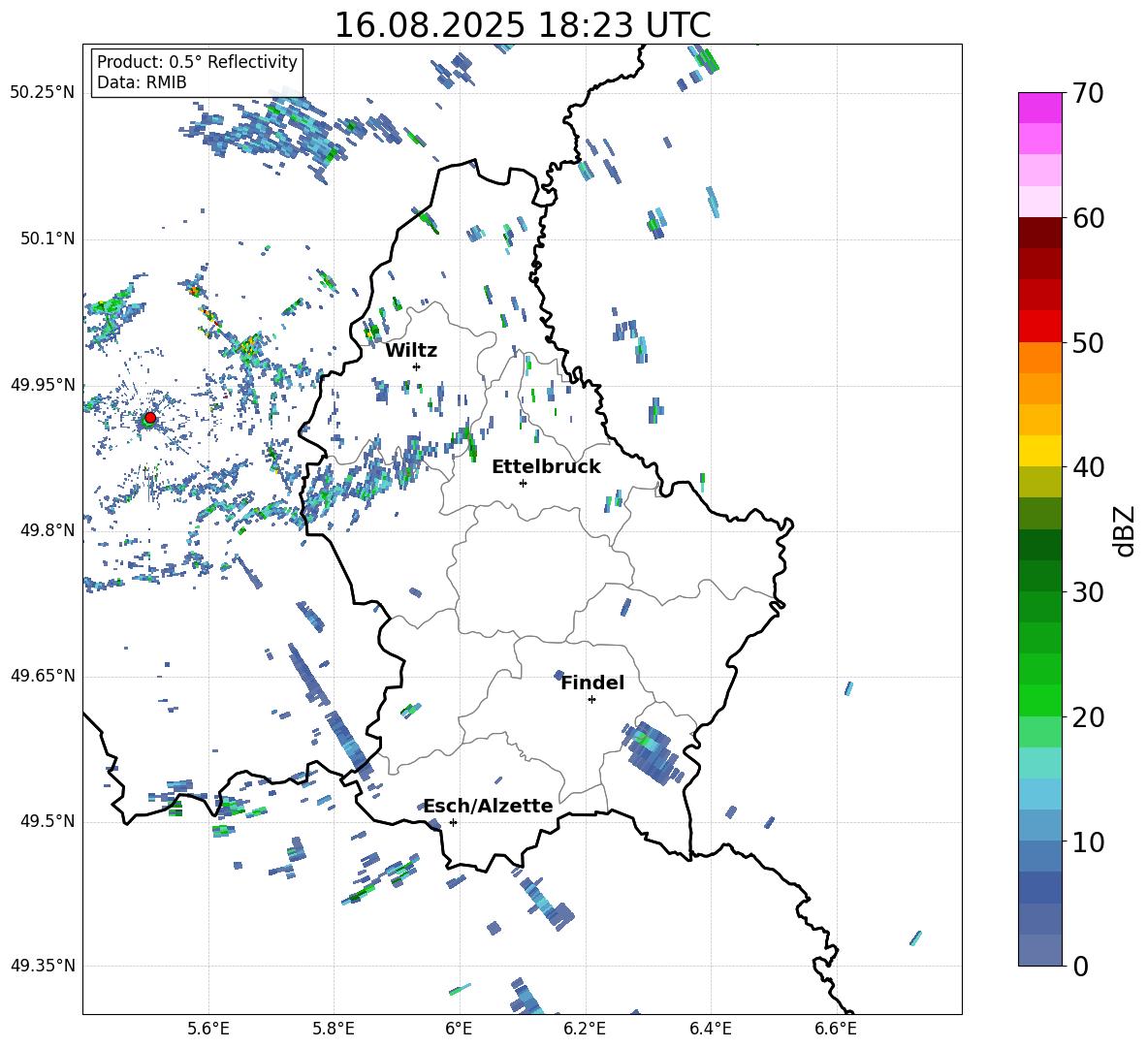Click the dark maroon colorbar segment below 60
Screen dimensions: 1148x1048
tap(1039, 233)
